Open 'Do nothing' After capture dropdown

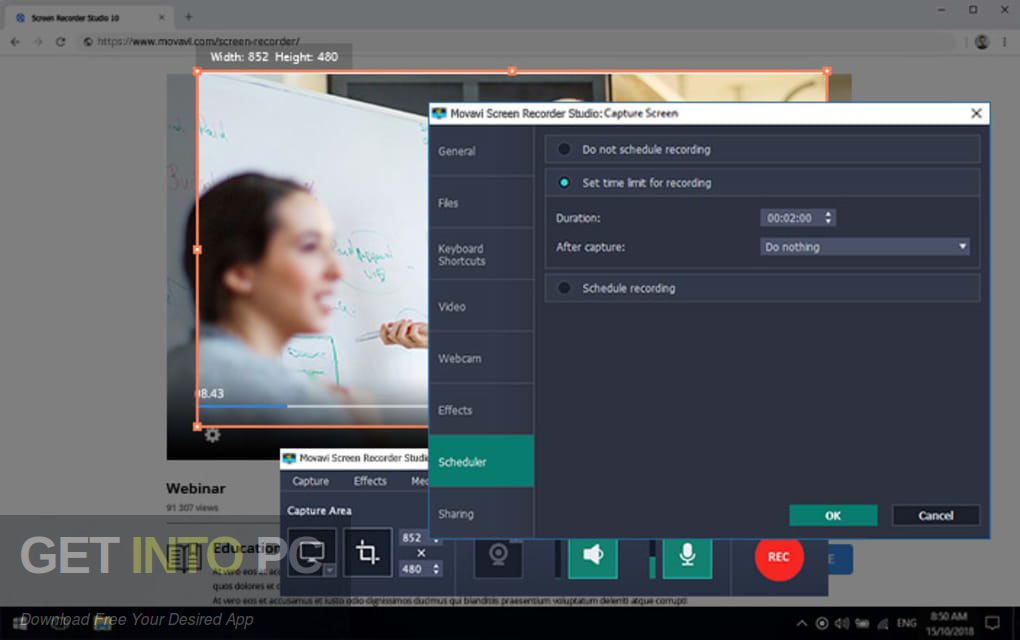tap(865, 247)
